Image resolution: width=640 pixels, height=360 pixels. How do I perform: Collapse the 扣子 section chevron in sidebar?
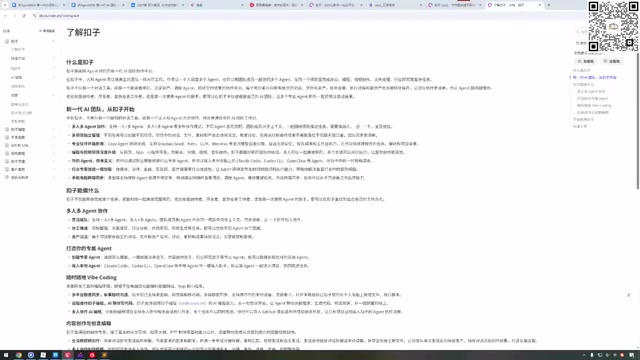pyautogui.click(x=53, y=41)
